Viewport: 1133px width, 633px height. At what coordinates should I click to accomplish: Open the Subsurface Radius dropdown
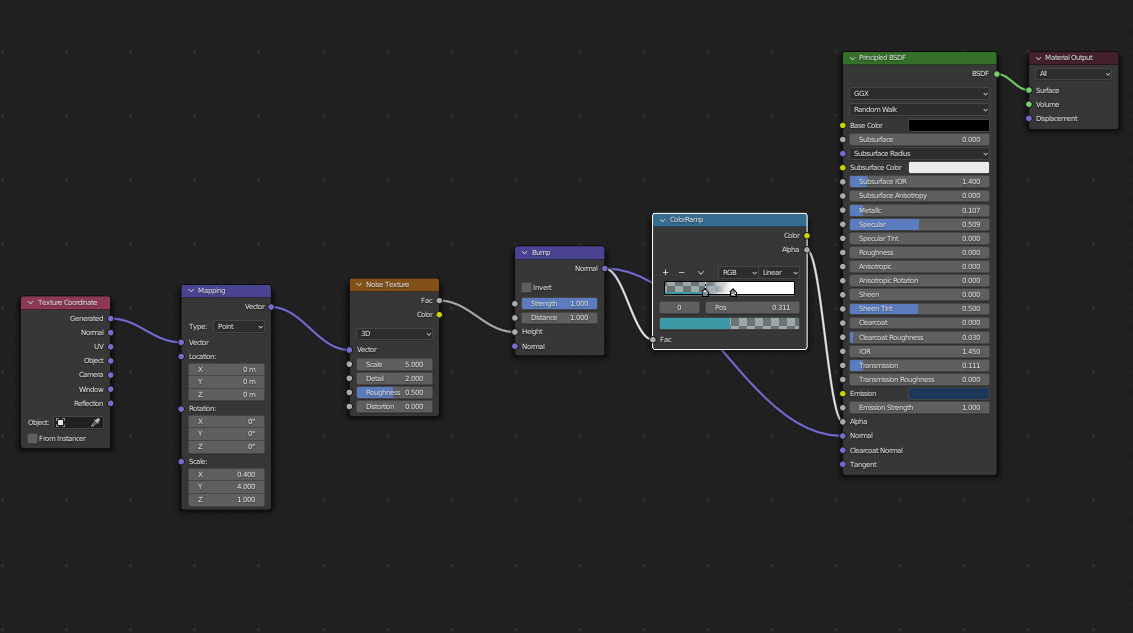coord(919,154)
